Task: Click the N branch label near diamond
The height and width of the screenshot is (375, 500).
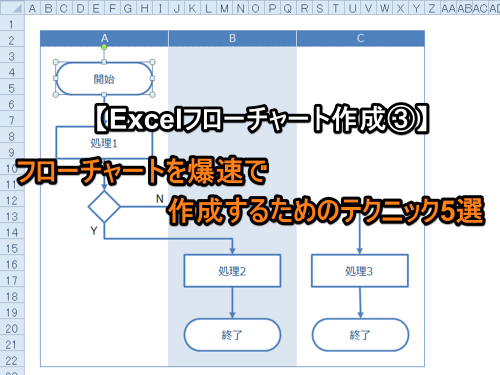Action: [x=160, y=199]
